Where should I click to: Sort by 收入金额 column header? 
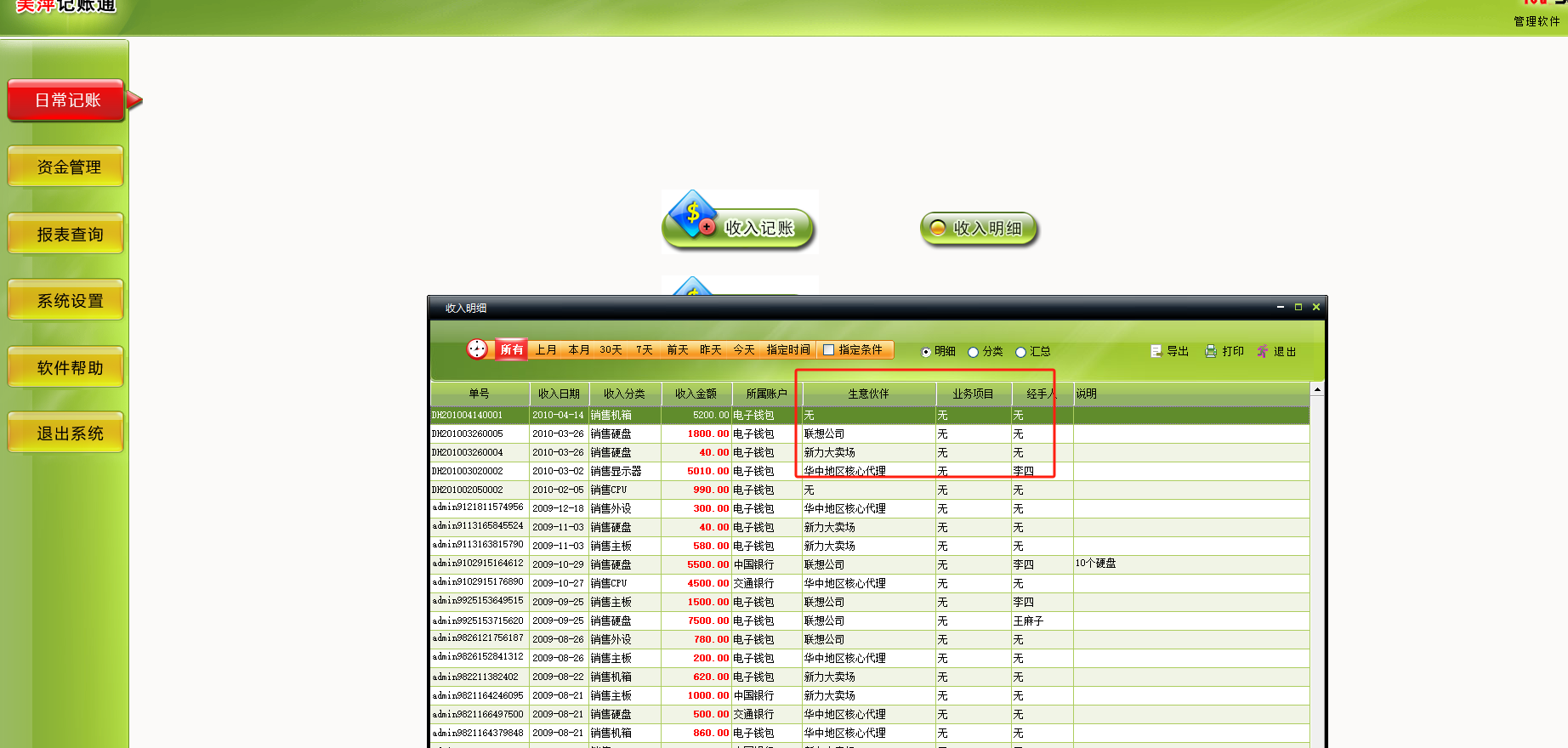[696, 394]
